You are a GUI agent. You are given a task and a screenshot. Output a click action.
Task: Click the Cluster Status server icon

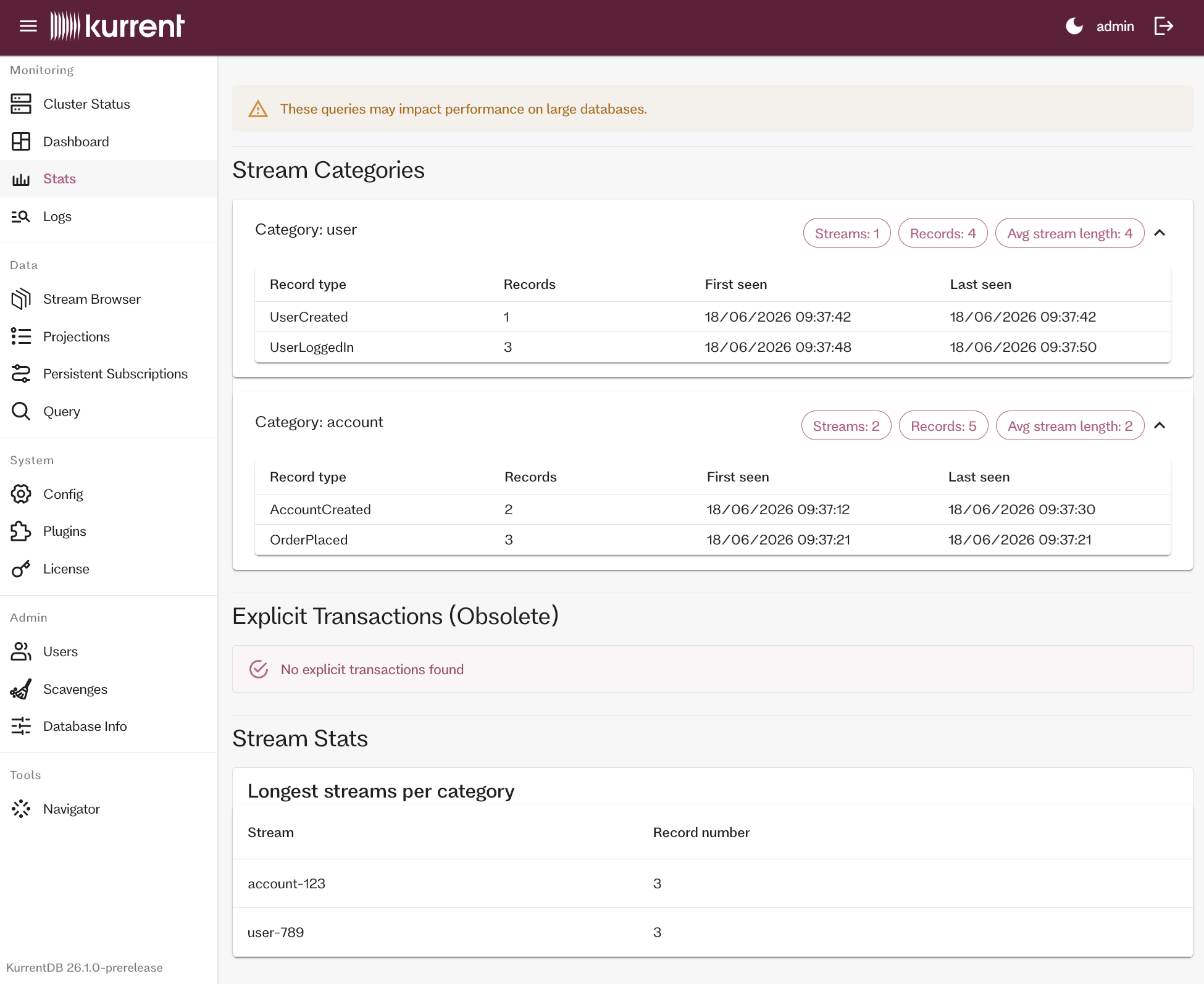click(21, 104)
